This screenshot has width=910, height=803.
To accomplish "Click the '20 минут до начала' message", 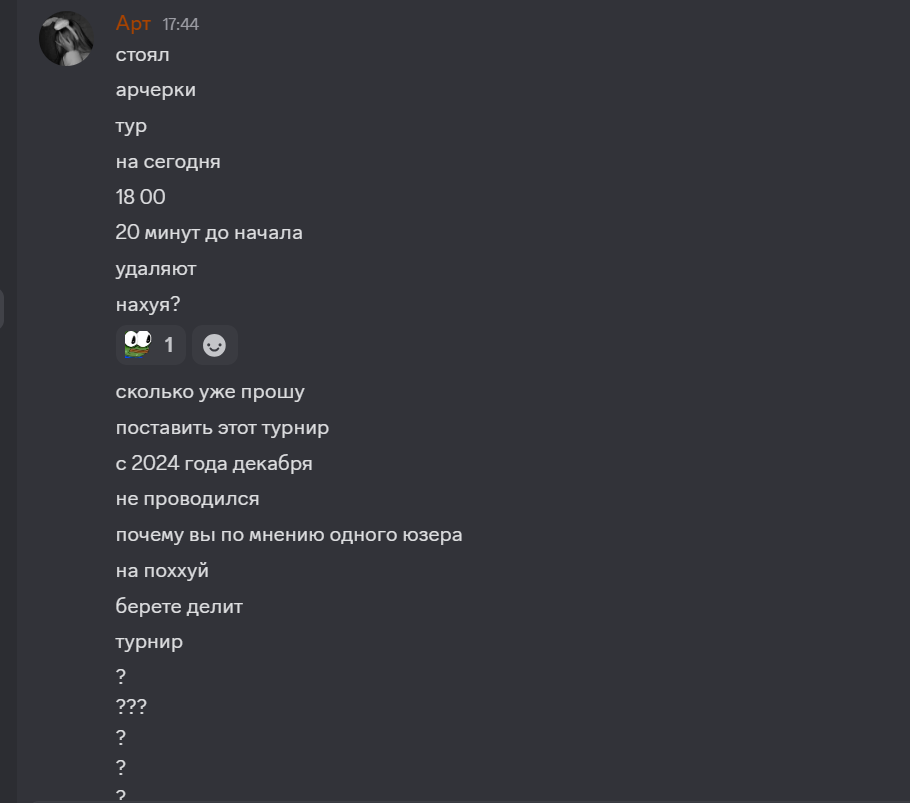I will [209, 233].
